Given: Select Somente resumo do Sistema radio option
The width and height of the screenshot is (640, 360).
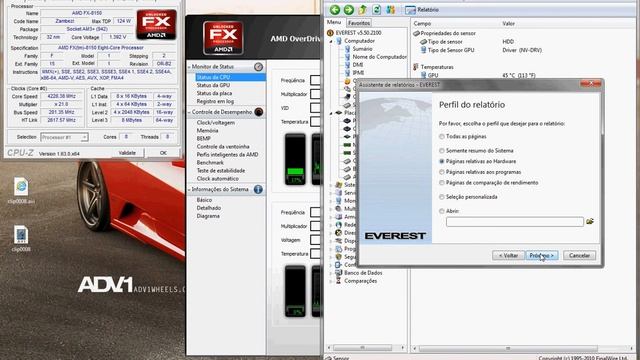Looking at the screenshot, I should pyautogui.click(x=442, y=151).
